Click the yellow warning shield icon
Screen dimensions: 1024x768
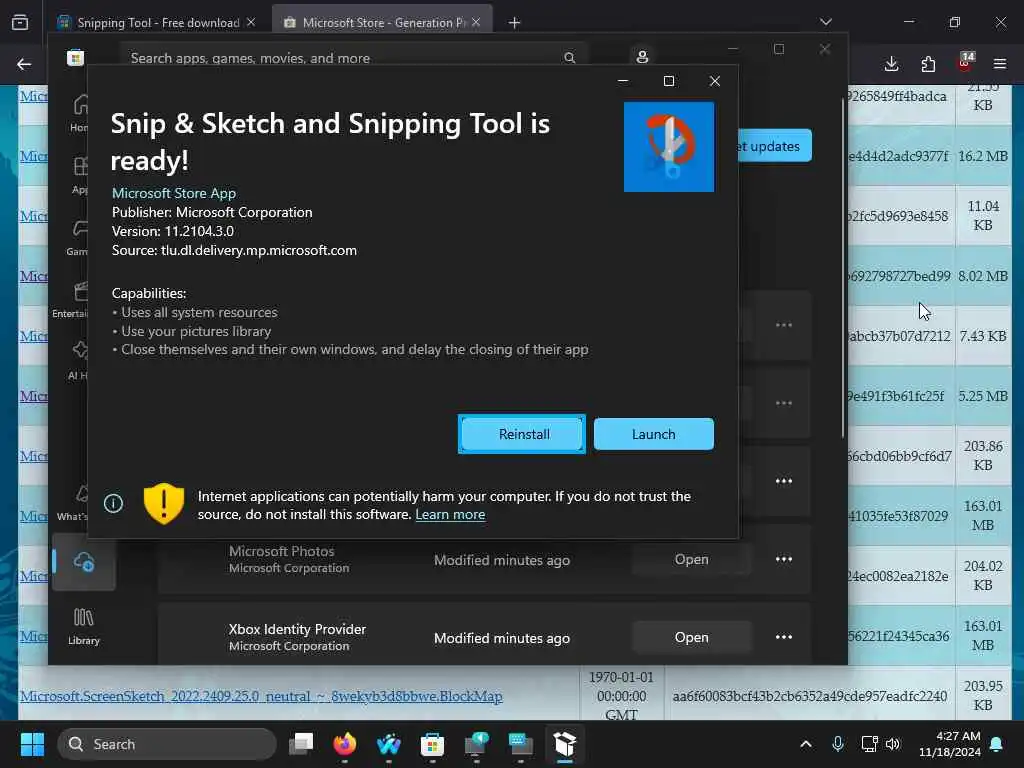tap(163, 504)
